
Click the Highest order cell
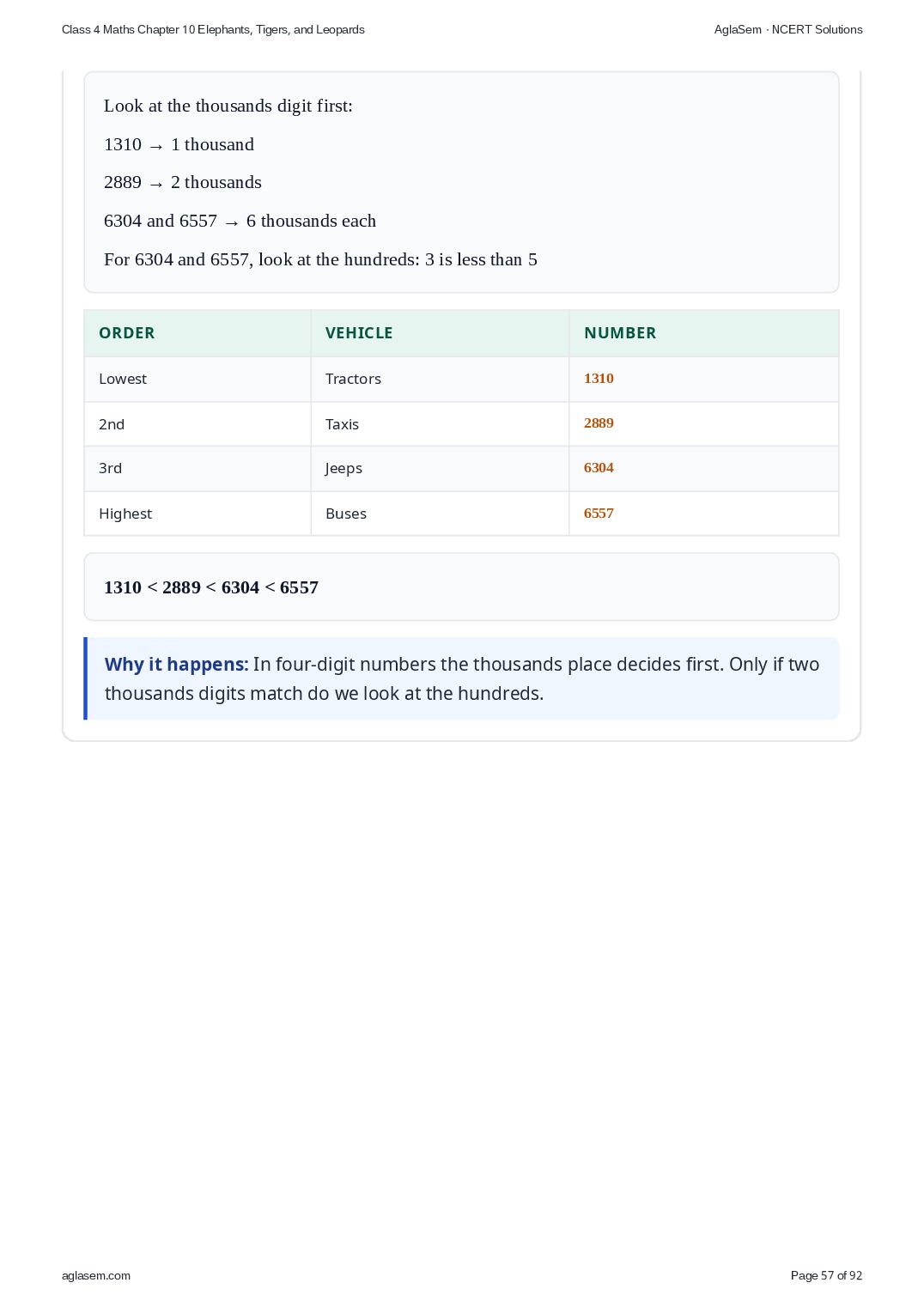tap(198, 514)
